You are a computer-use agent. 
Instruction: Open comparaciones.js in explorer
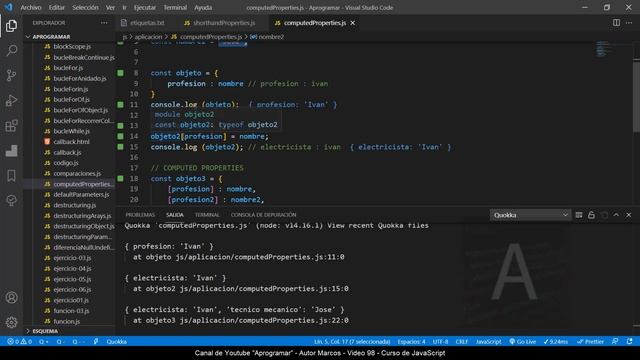point(77,173)
